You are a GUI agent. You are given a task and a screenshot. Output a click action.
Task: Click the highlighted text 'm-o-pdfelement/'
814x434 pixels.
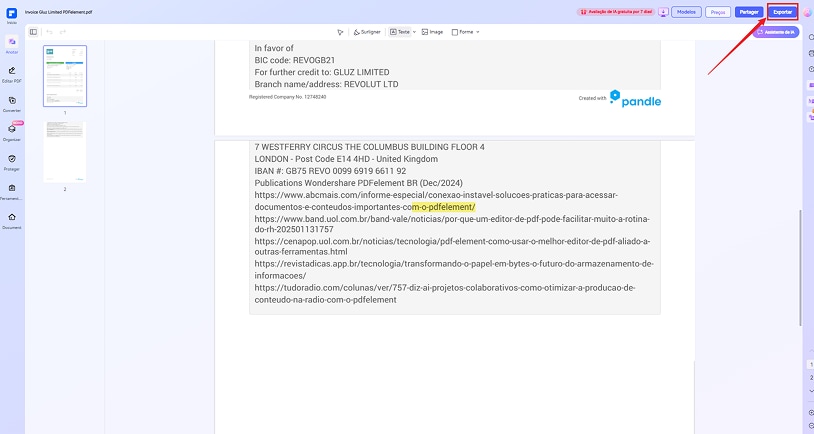click(443, 207)
